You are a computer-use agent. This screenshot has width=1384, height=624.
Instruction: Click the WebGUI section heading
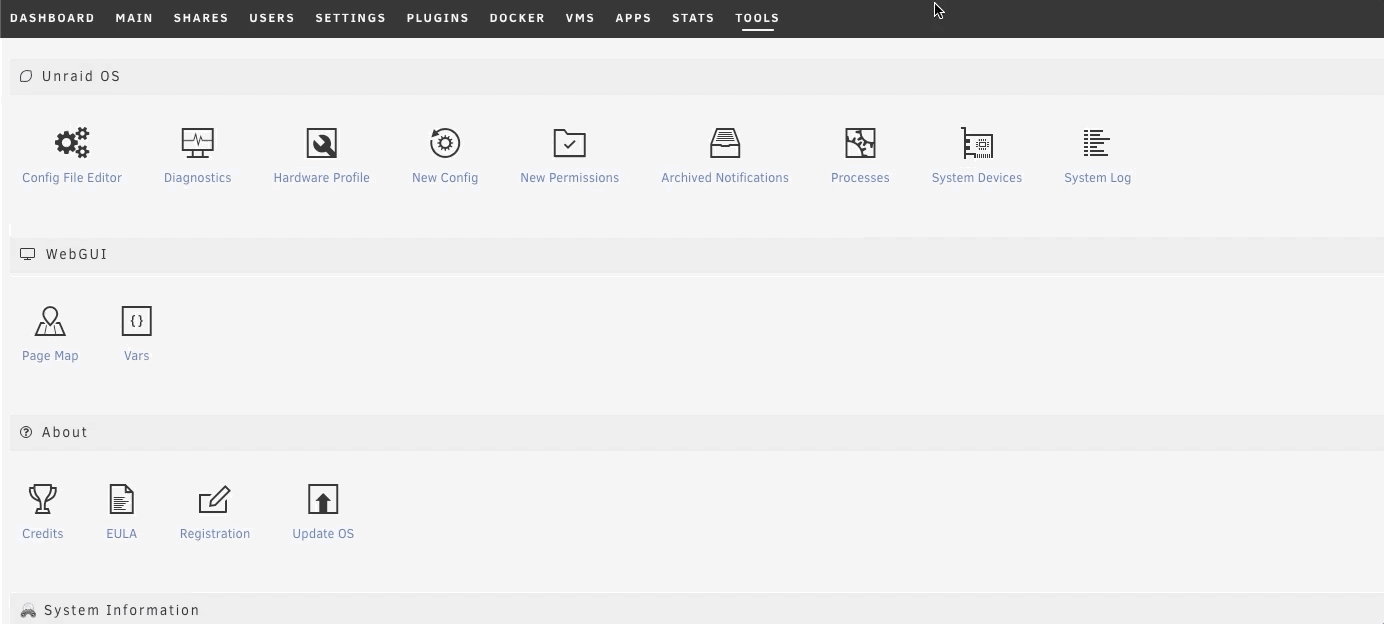pos(76,254)
